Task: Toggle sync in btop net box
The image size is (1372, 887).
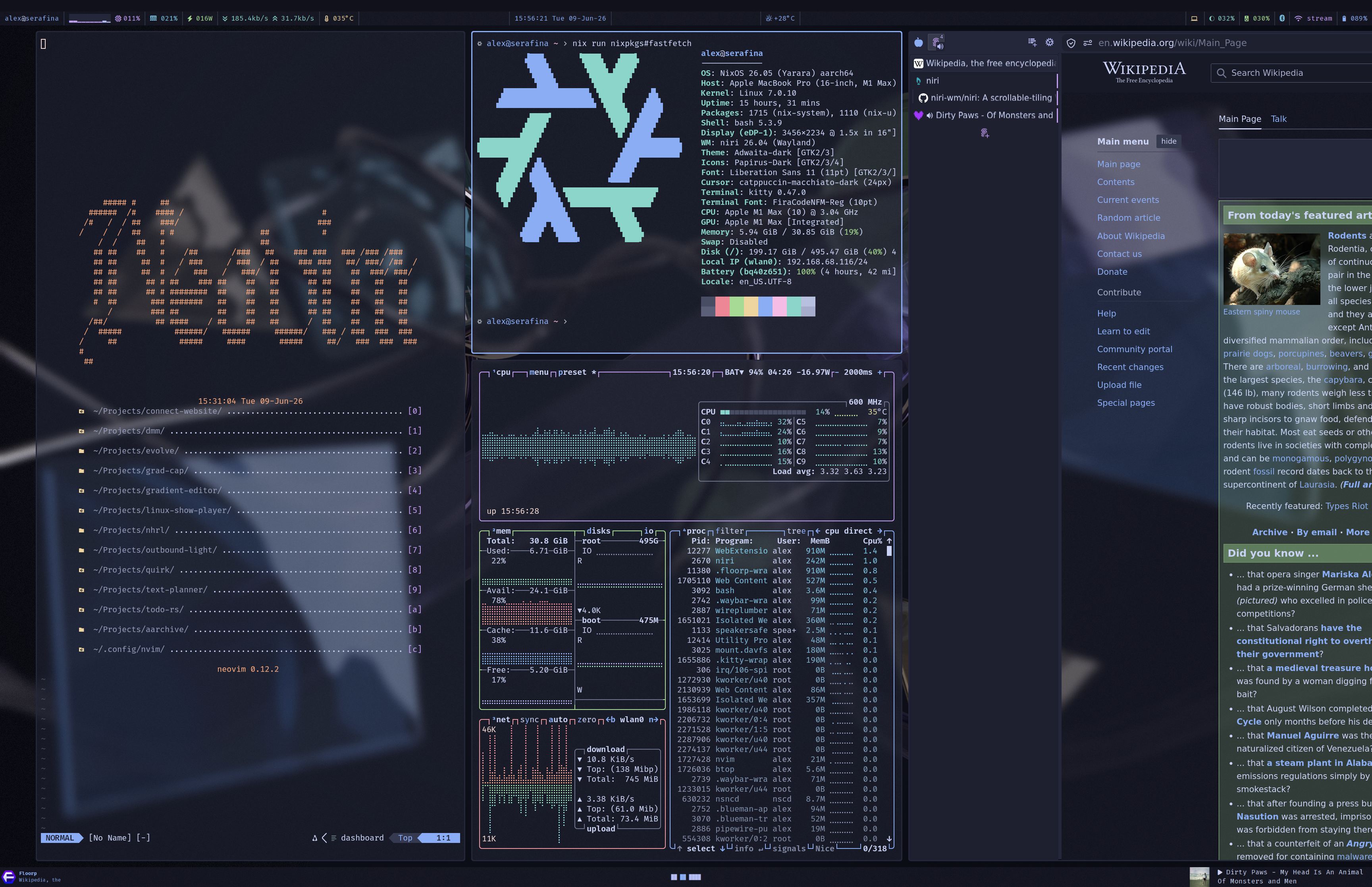Action: point(529,720)
